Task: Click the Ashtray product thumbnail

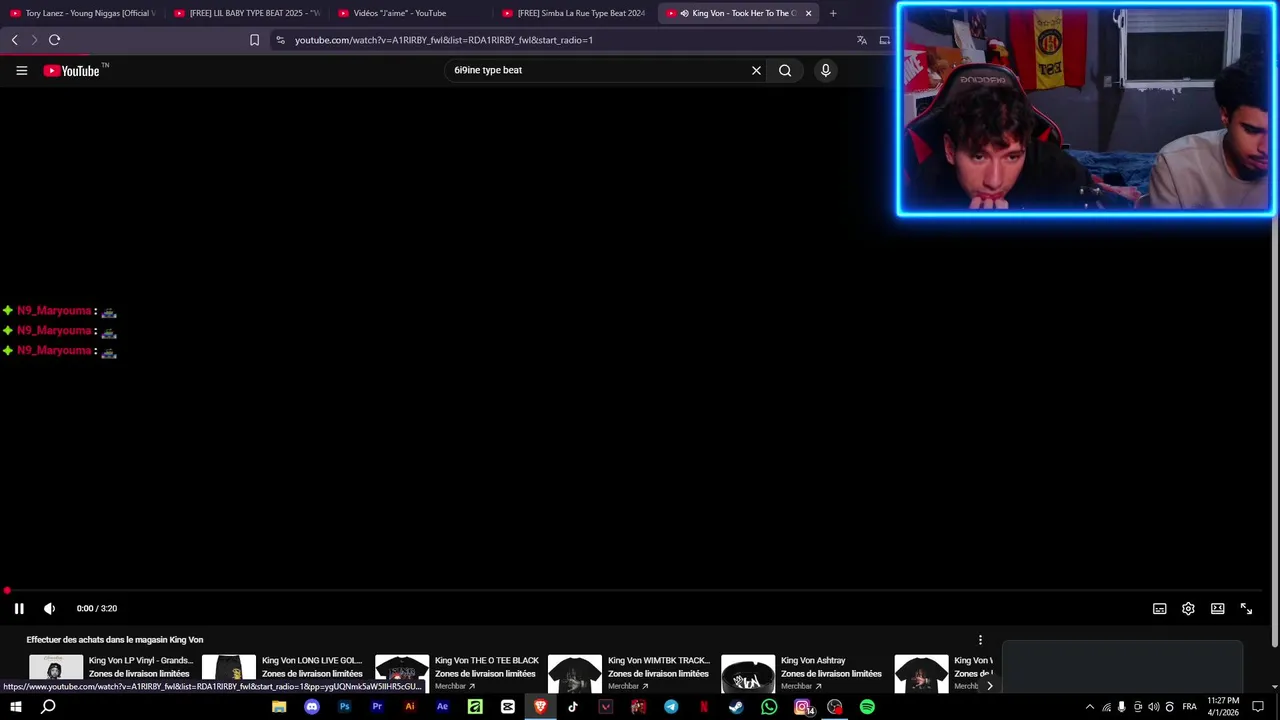Action: click(x=748, y=673)
